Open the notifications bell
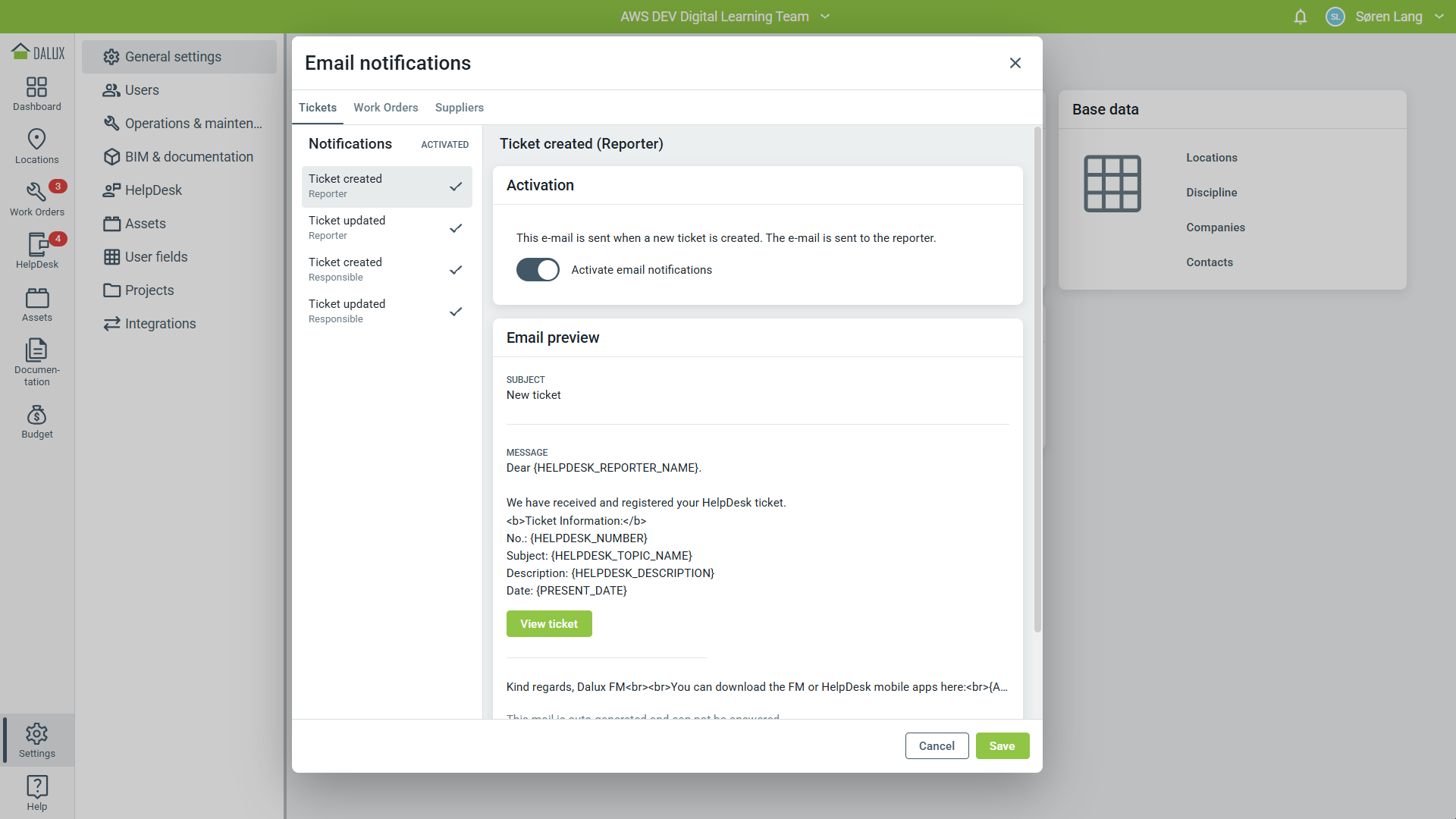Screen dimensions: 1456x819 click(x=1300, y=17)
